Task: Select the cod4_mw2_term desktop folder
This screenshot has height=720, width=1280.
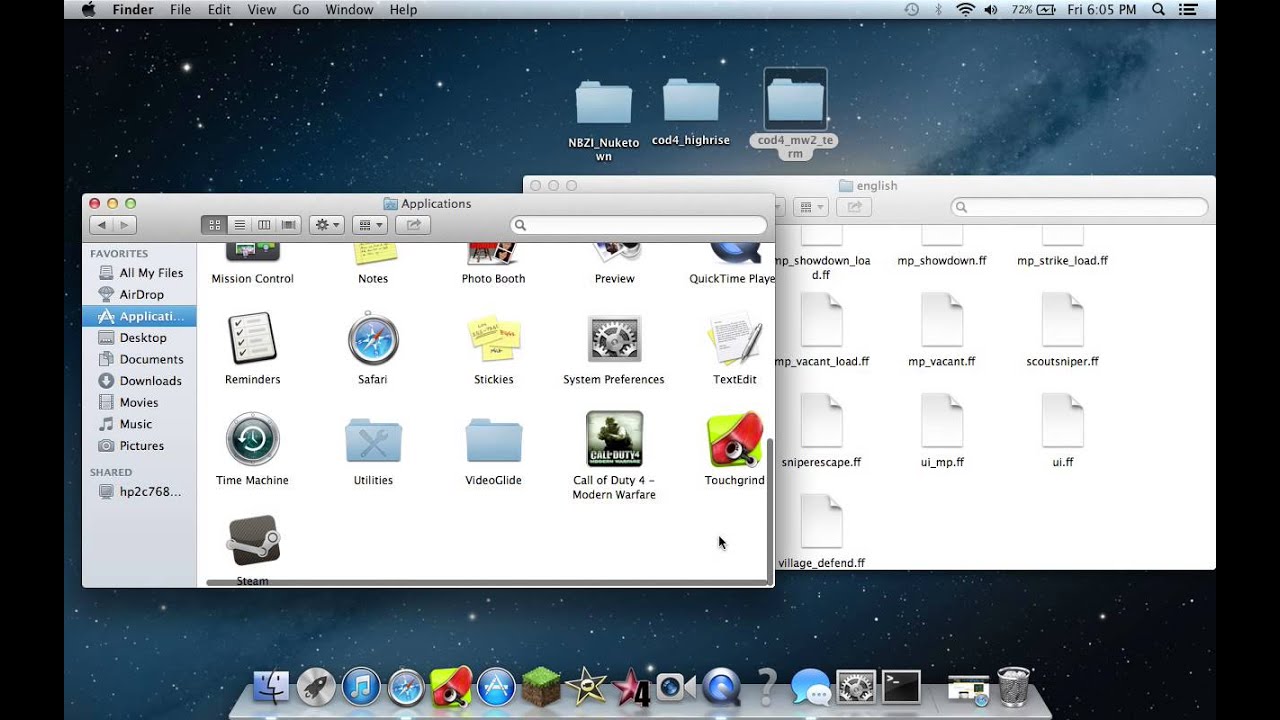Action: 795,100
